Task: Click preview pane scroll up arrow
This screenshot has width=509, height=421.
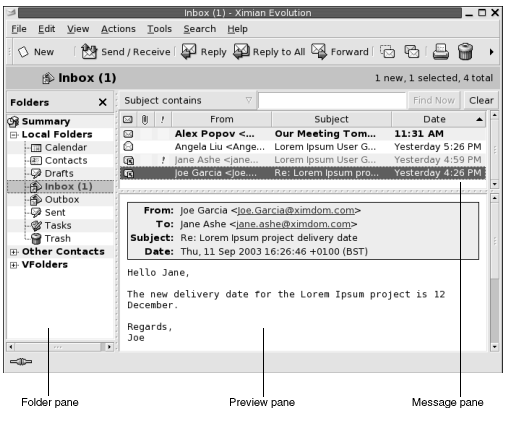Action: 495,198
